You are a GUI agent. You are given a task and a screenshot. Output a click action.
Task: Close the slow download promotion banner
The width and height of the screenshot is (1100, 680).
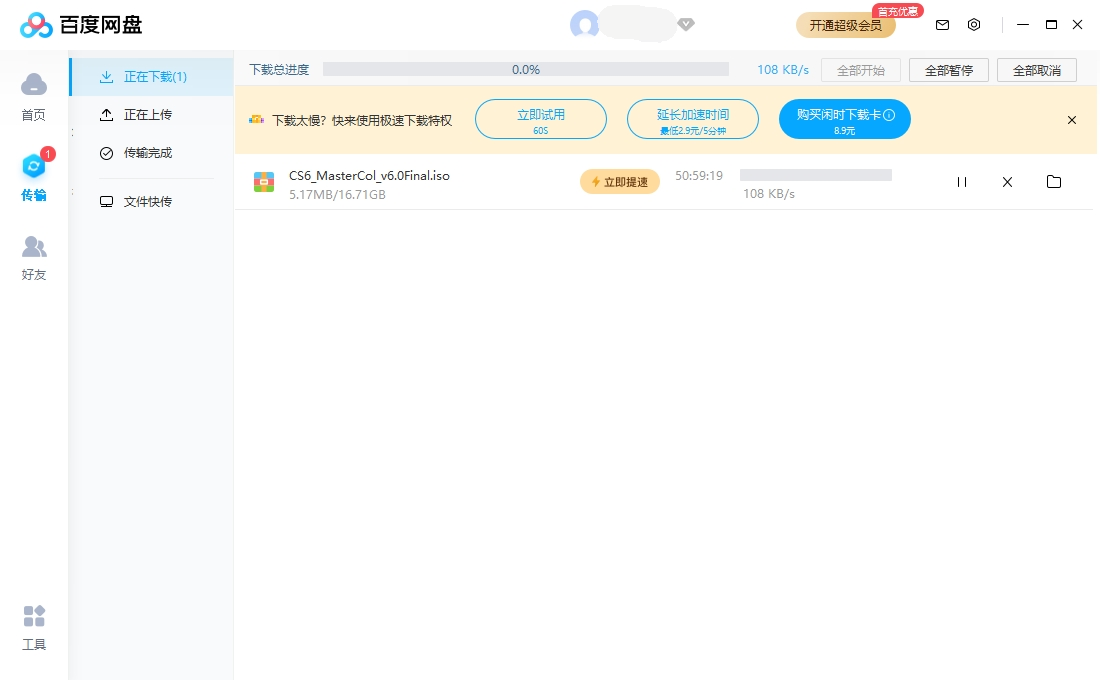coord(1072,120)
